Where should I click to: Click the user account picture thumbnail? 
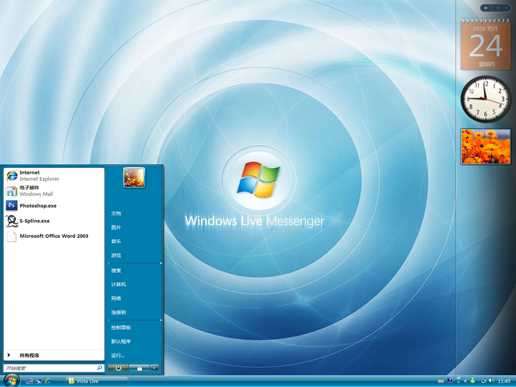(134, 177)
